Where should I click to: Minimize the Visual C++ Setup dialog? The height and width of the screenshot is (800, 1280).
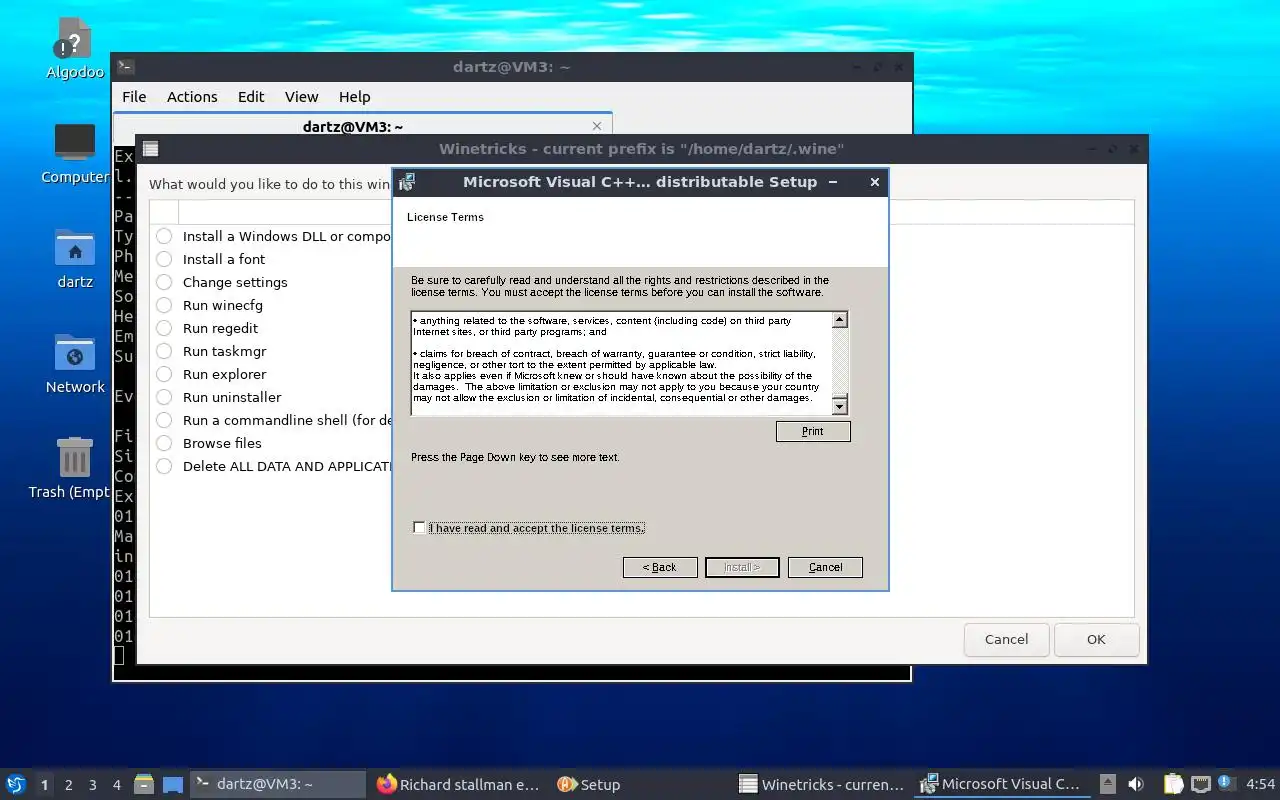(x=833, y=182)
